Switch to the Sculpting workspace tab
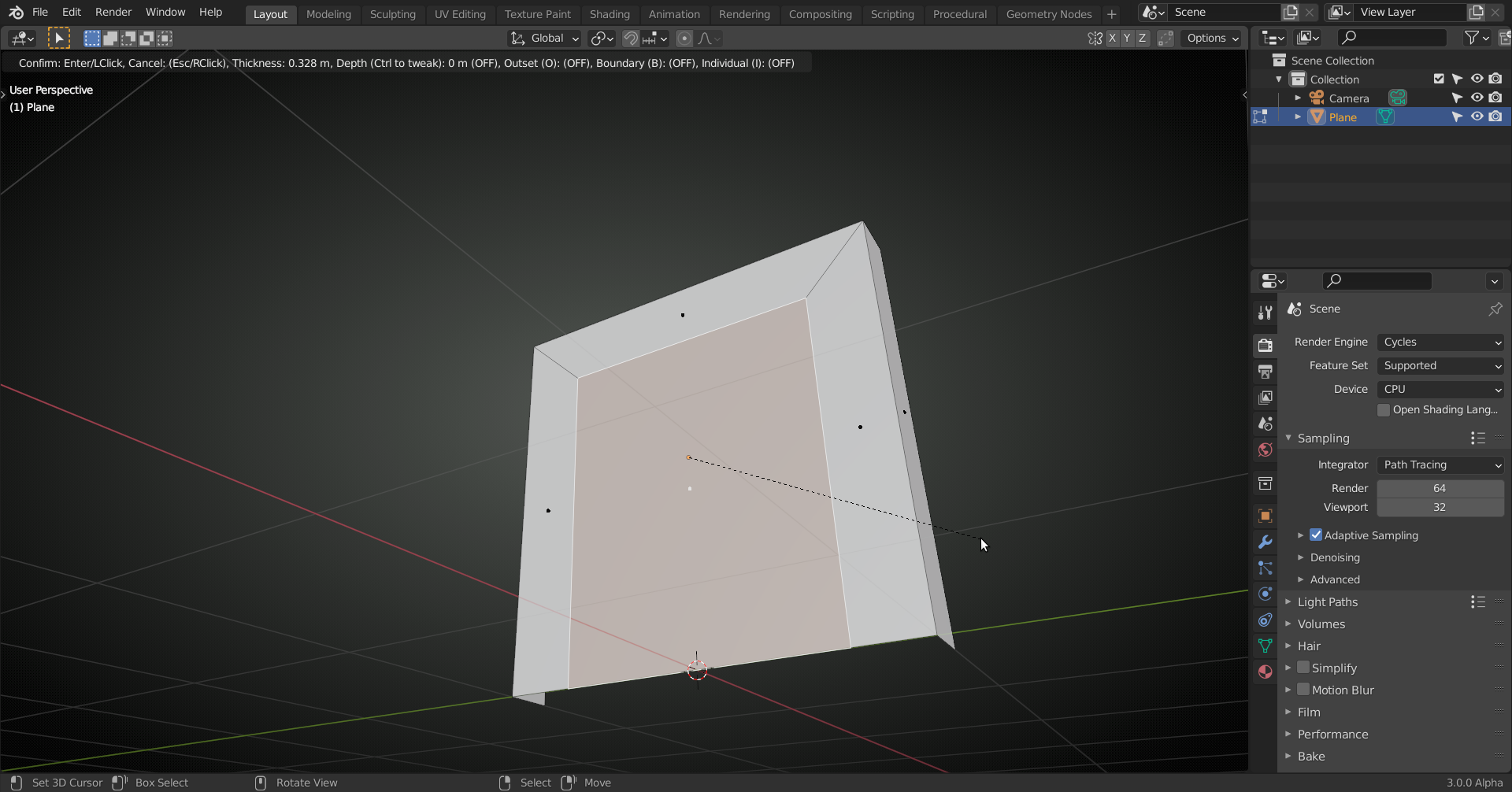 pos(392,14)
